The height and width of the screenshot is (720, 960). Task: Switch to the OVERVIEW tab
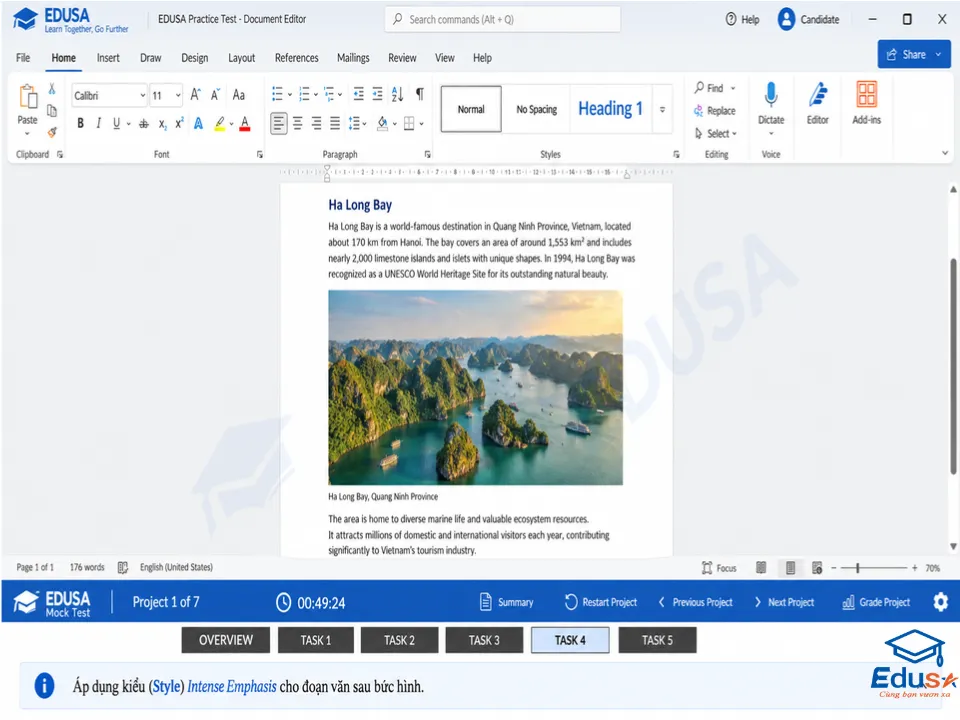click(225, 640)
